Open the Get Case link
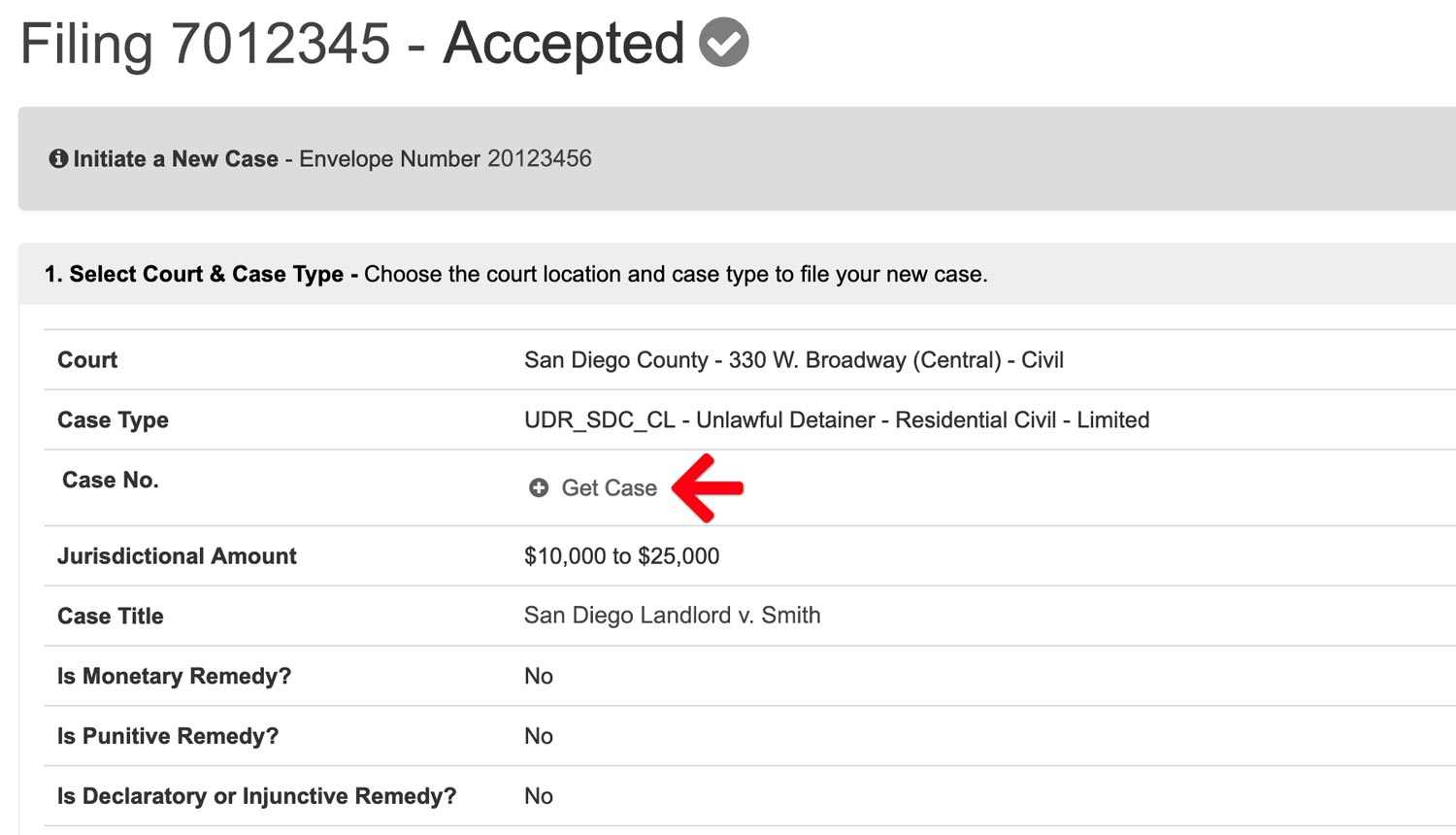This screenshot has width=1456, height=835. pos(609,487)
